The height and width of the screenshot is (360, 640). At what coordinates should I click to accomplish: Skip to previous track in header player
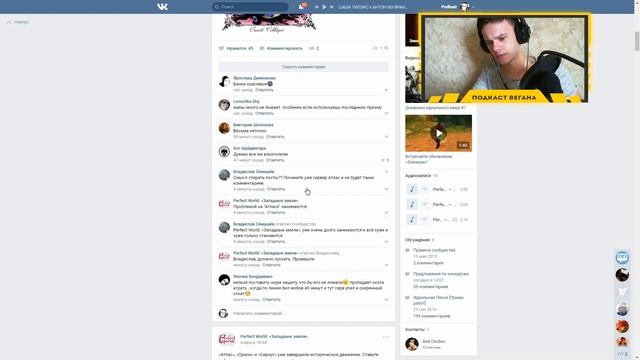pos(317,7)
